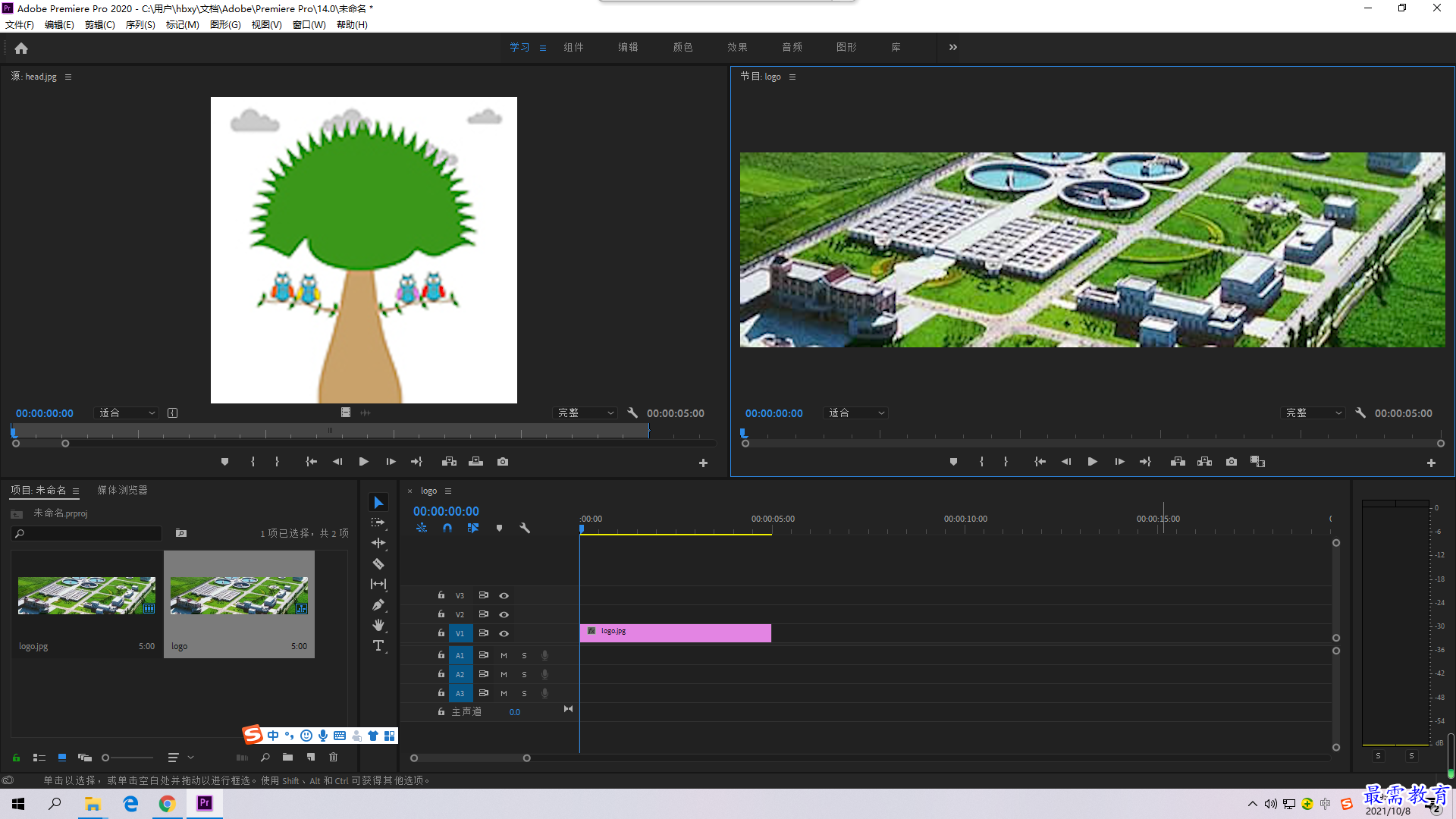Viewport: 1456px width, 819px height.
Task: Create new bin in Project panel
Action: (287, 757)
